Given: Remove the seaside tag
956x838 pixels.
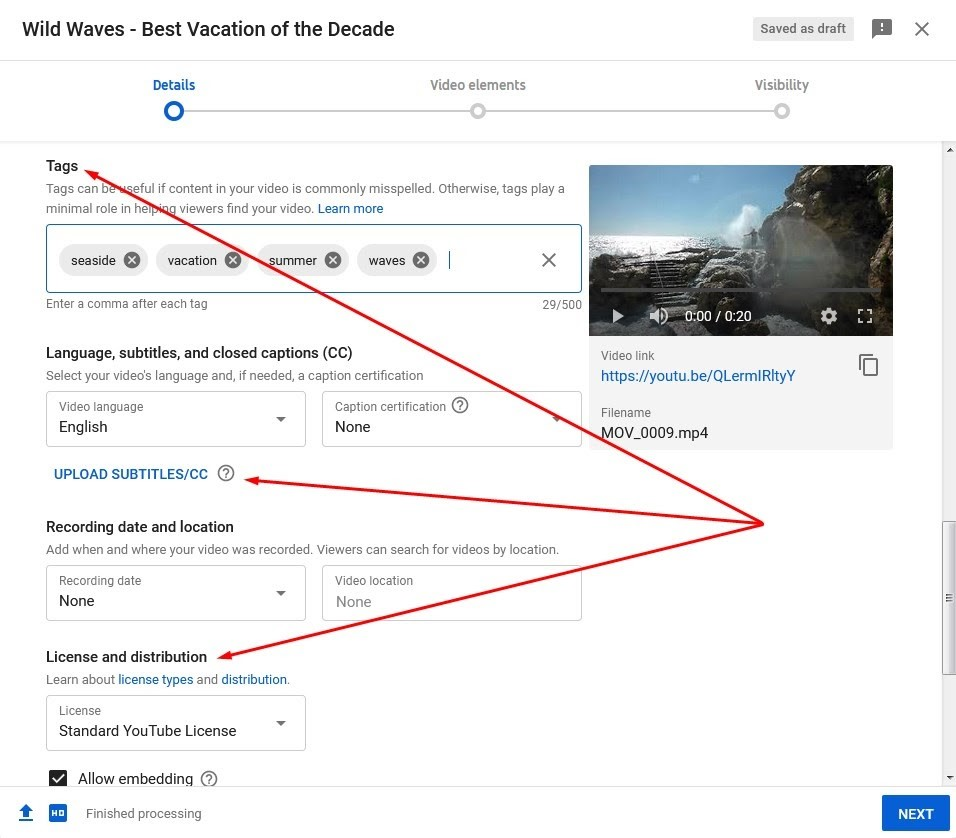Looking at the screenshot, I should click(x=132, y=260).
